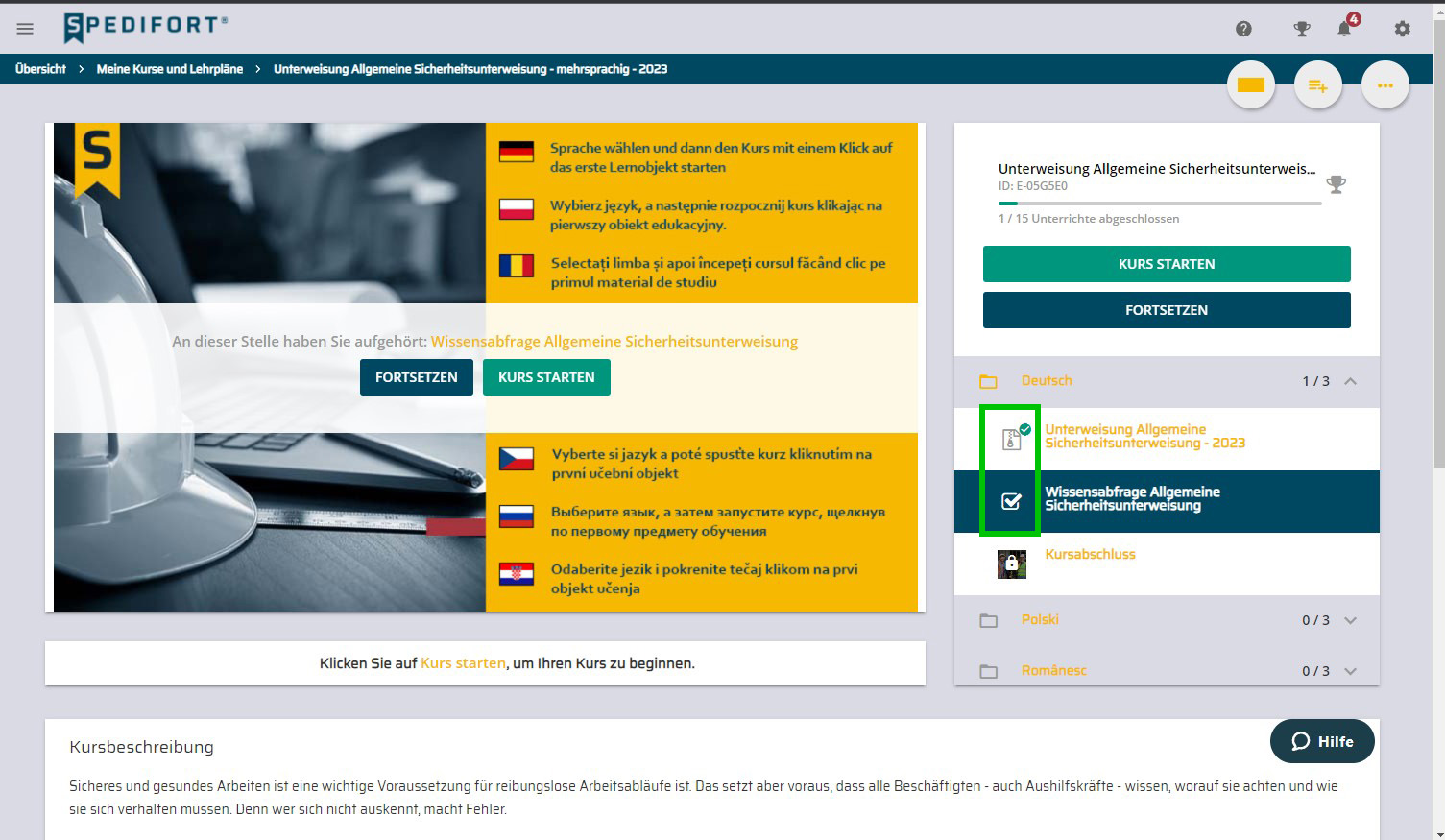Expand the Polski folder section
Viewport: 1445px width, 840px height.
(x=1350, y=620)
